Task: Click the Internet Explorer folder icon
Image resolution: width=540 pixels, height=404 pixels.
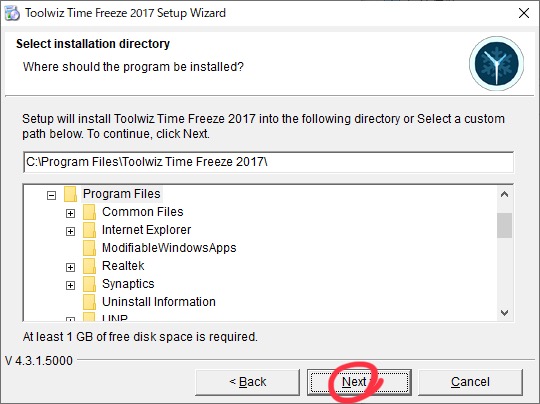Action: [x=90, y=230]
